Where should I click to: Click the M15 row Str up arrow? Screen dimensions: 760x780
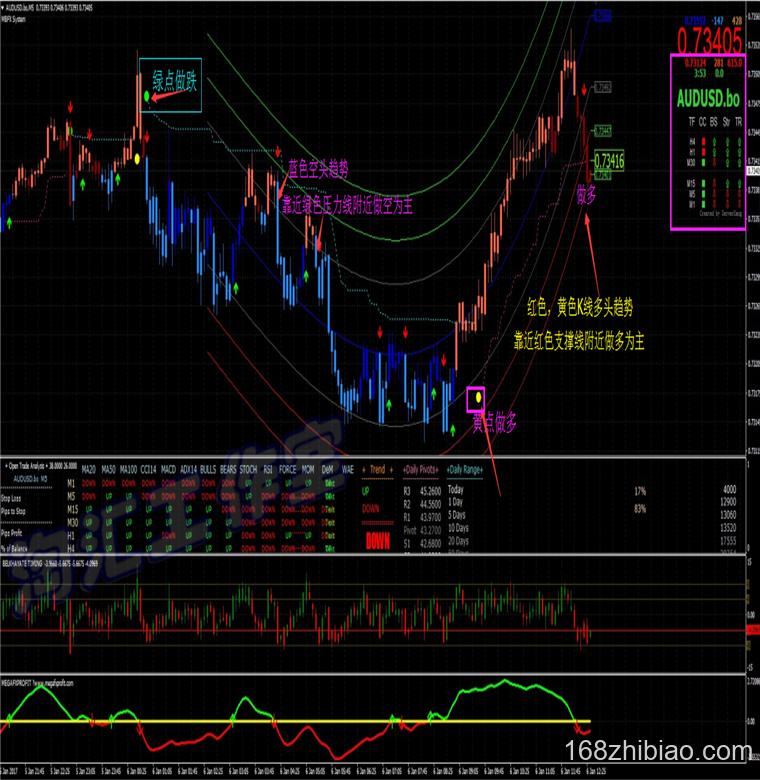tap(728, 183)
